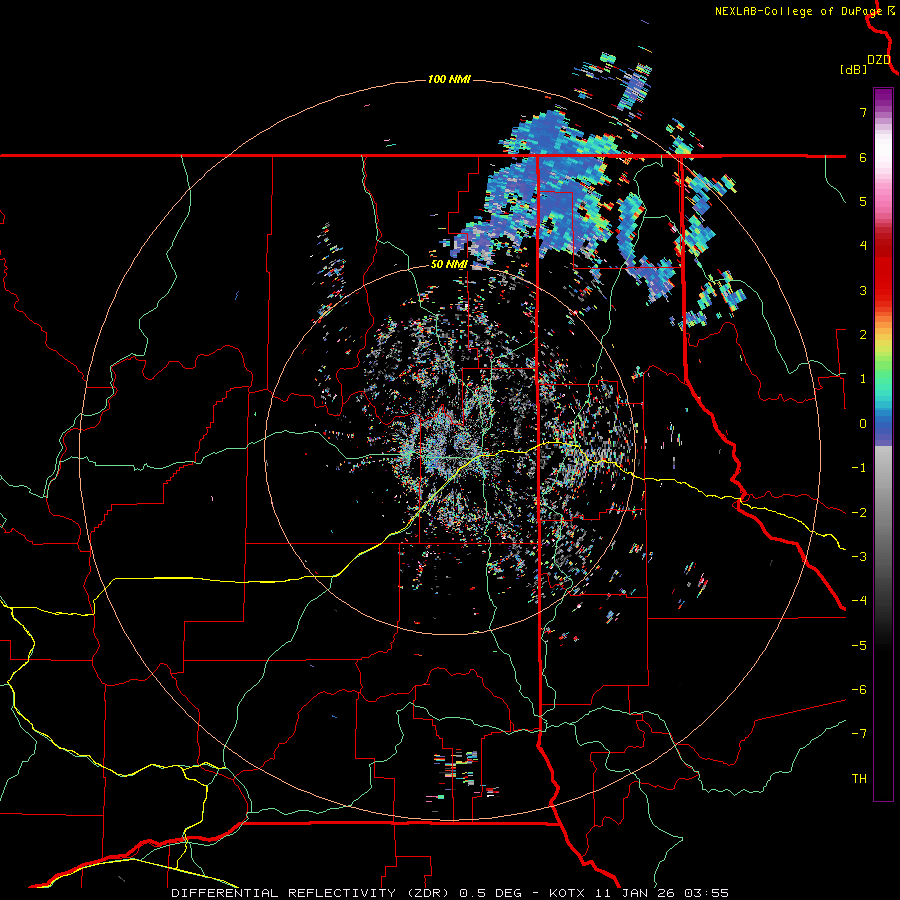The image size is (900, 900).
Task: Click the positive 7 tick label on the scale
Action: (x=863, y=112)
